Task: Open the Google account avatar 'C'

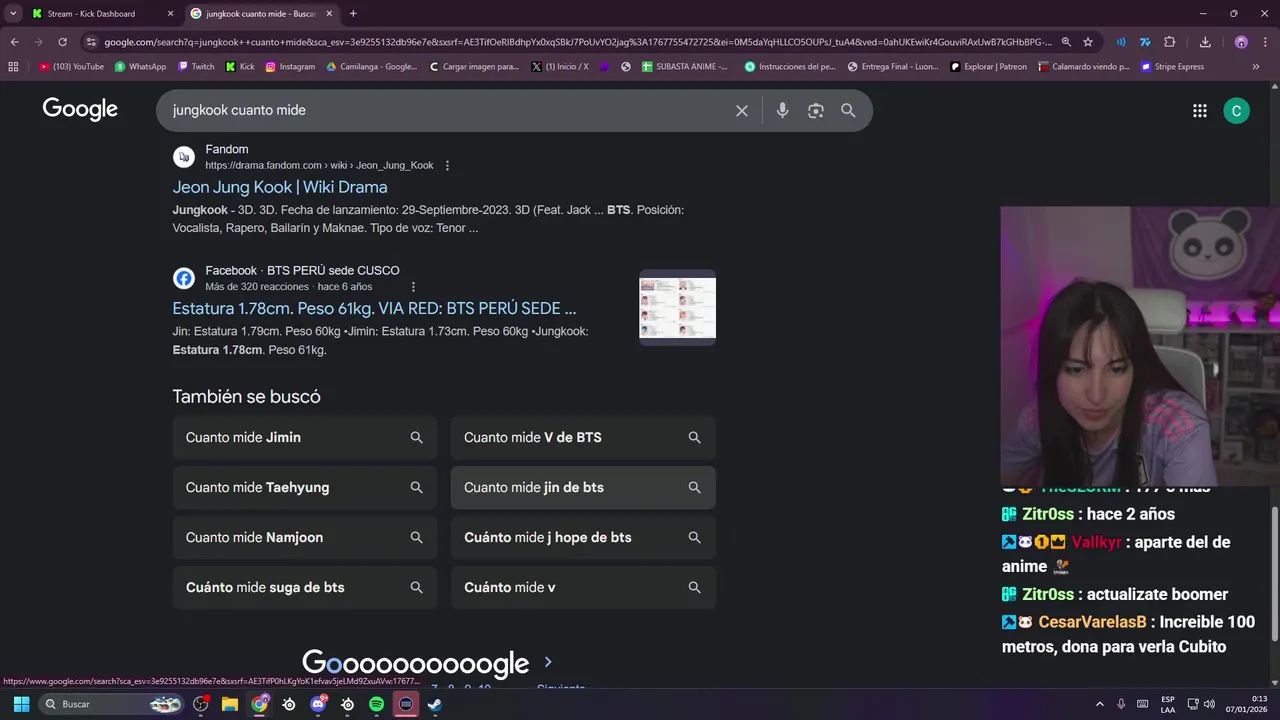Action: pyautogui.click(x=1236, y=111)
